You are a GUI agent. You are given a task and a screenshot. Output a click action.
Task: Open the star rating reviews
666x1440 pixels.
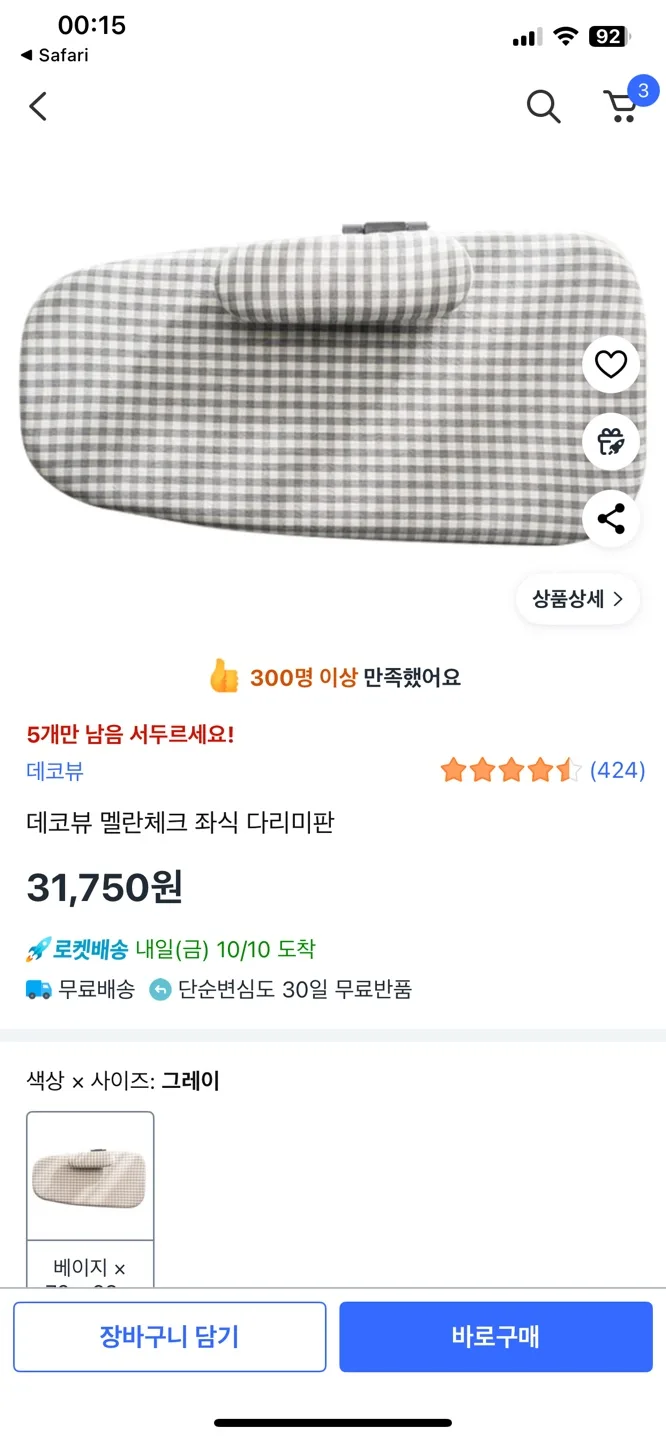pyautogui.click(x=510, y=770)
